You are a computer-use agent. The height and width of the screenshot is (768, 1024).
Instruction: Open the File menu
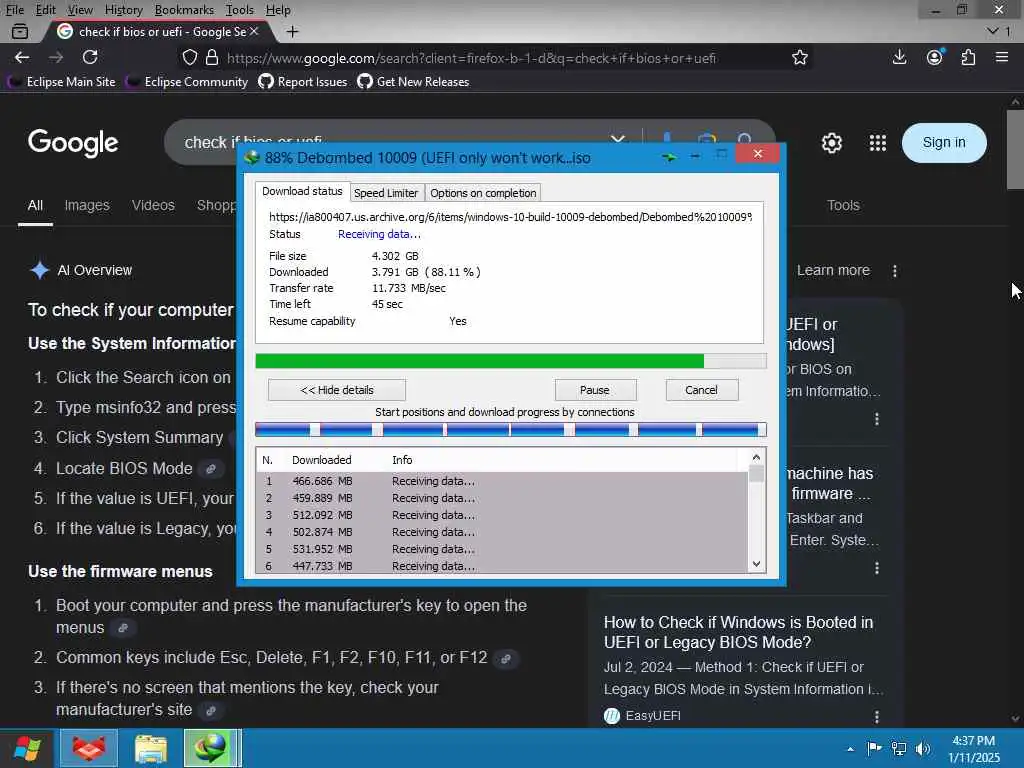pos(14,10)
